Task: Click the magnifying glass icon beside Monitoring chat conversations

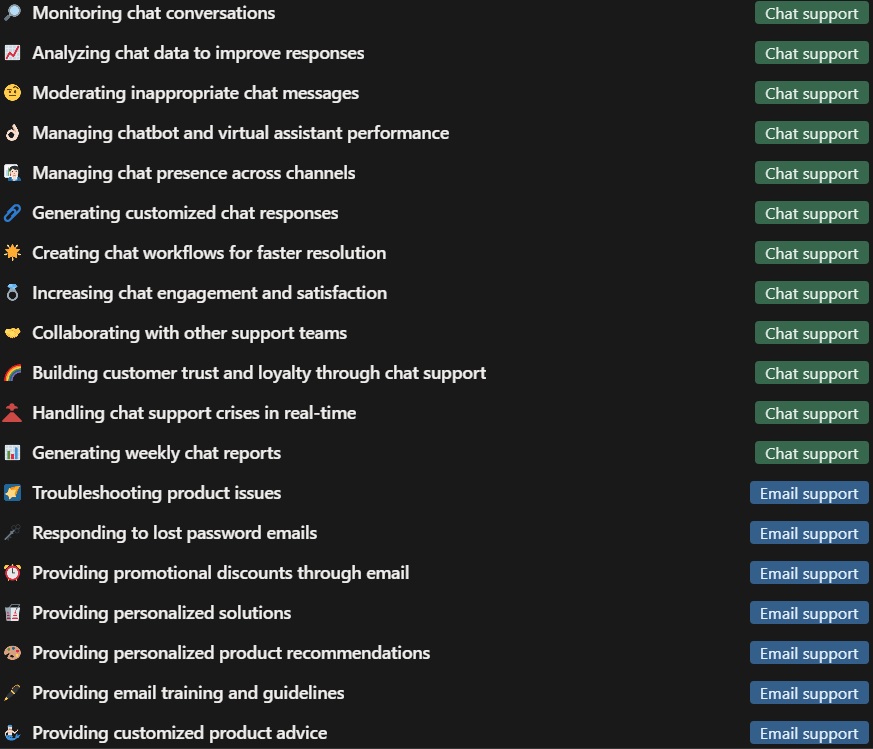Action: click(14, 13)
